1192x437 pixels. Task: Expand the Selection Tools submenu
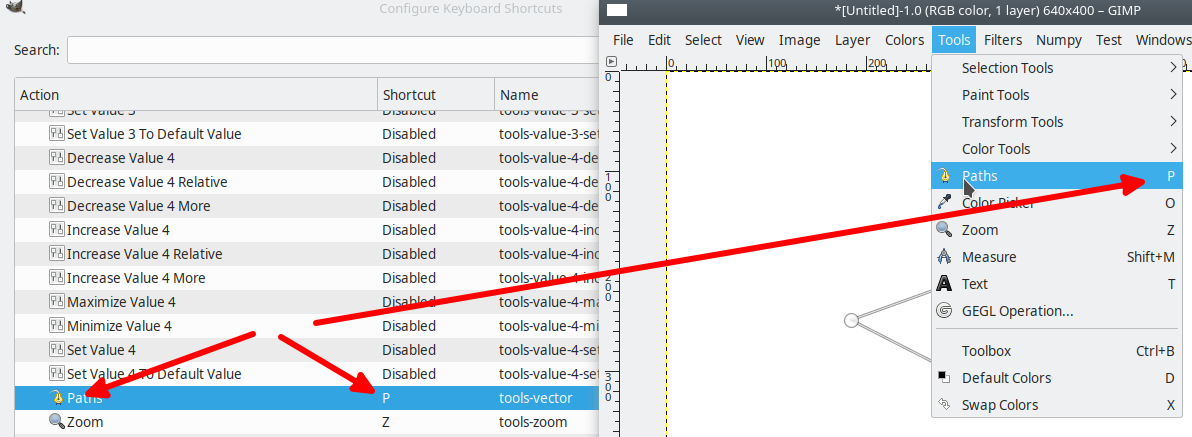pyautogui.click(x=1057, y=68)
